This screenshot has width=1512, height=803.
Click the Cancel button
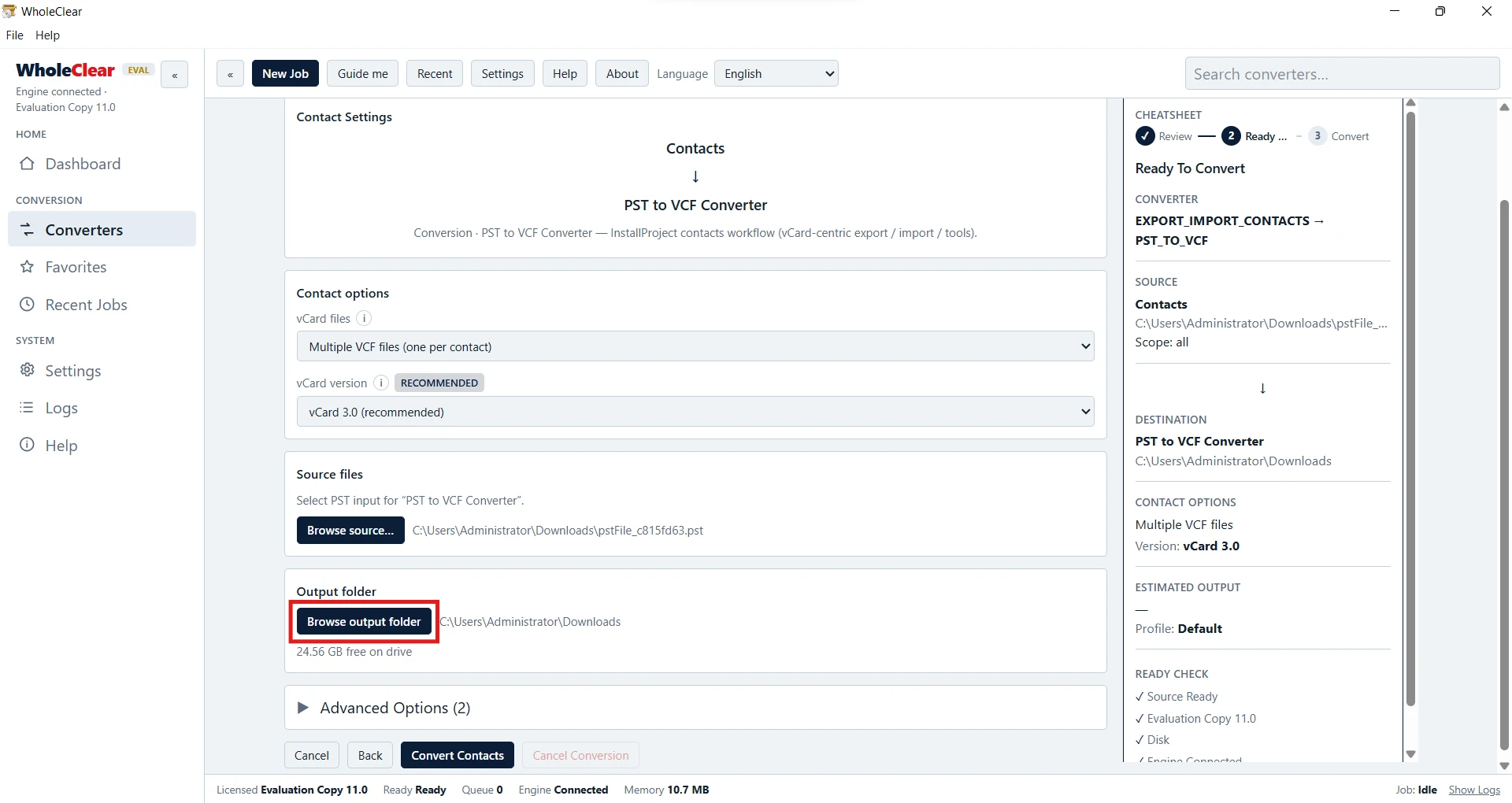312,756
